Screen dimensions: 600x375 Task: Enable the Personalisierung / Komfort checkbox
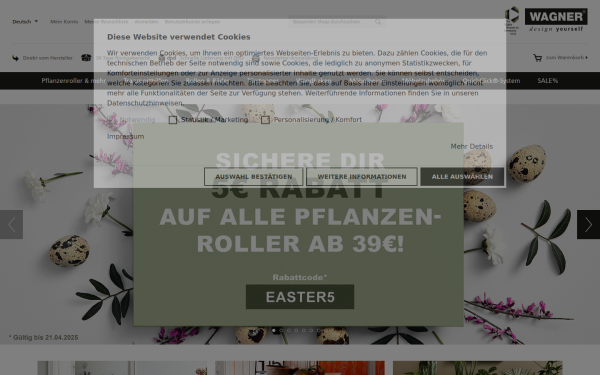[x=265, y=120]
